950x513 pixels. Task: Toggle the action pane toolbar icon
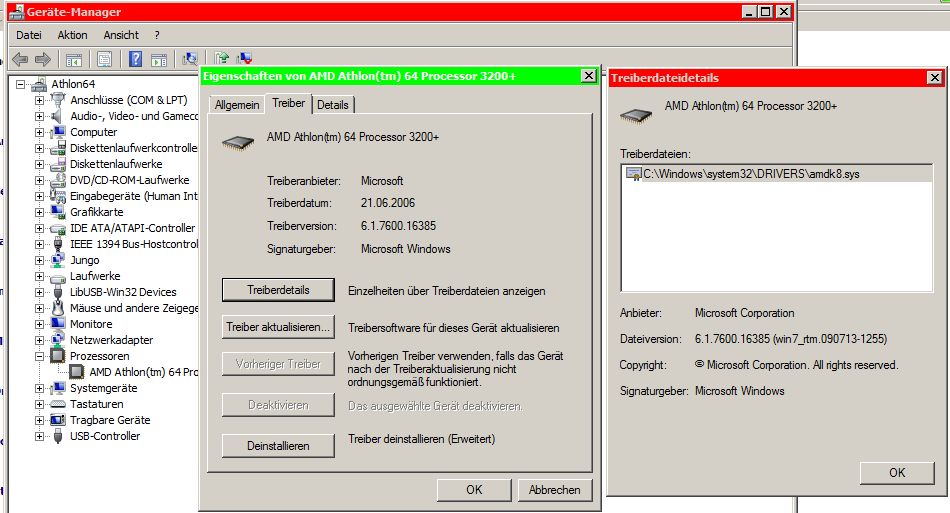coord(159,59)
